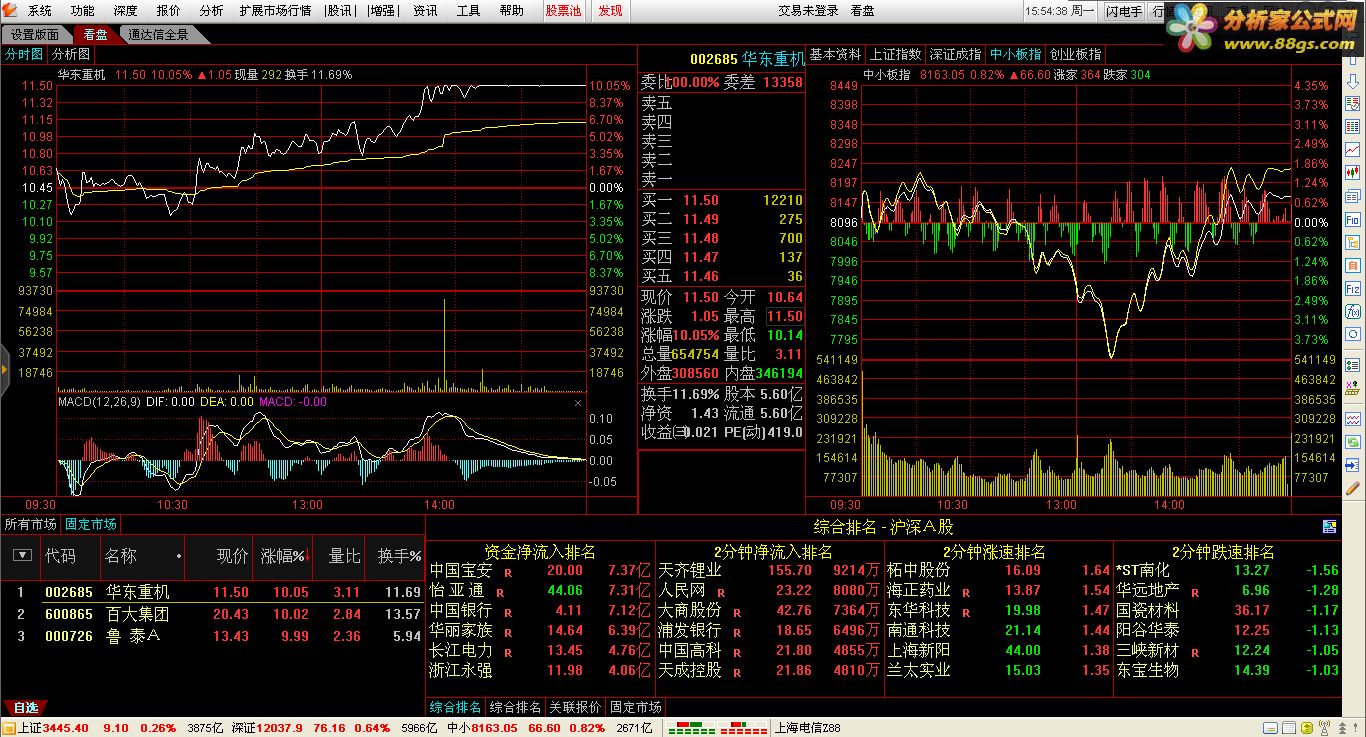Image resolution: width=1366 pixels, height=737 pixels.
Task: Open the red line-chart sidebar icon
Action: click(1353, 148)
